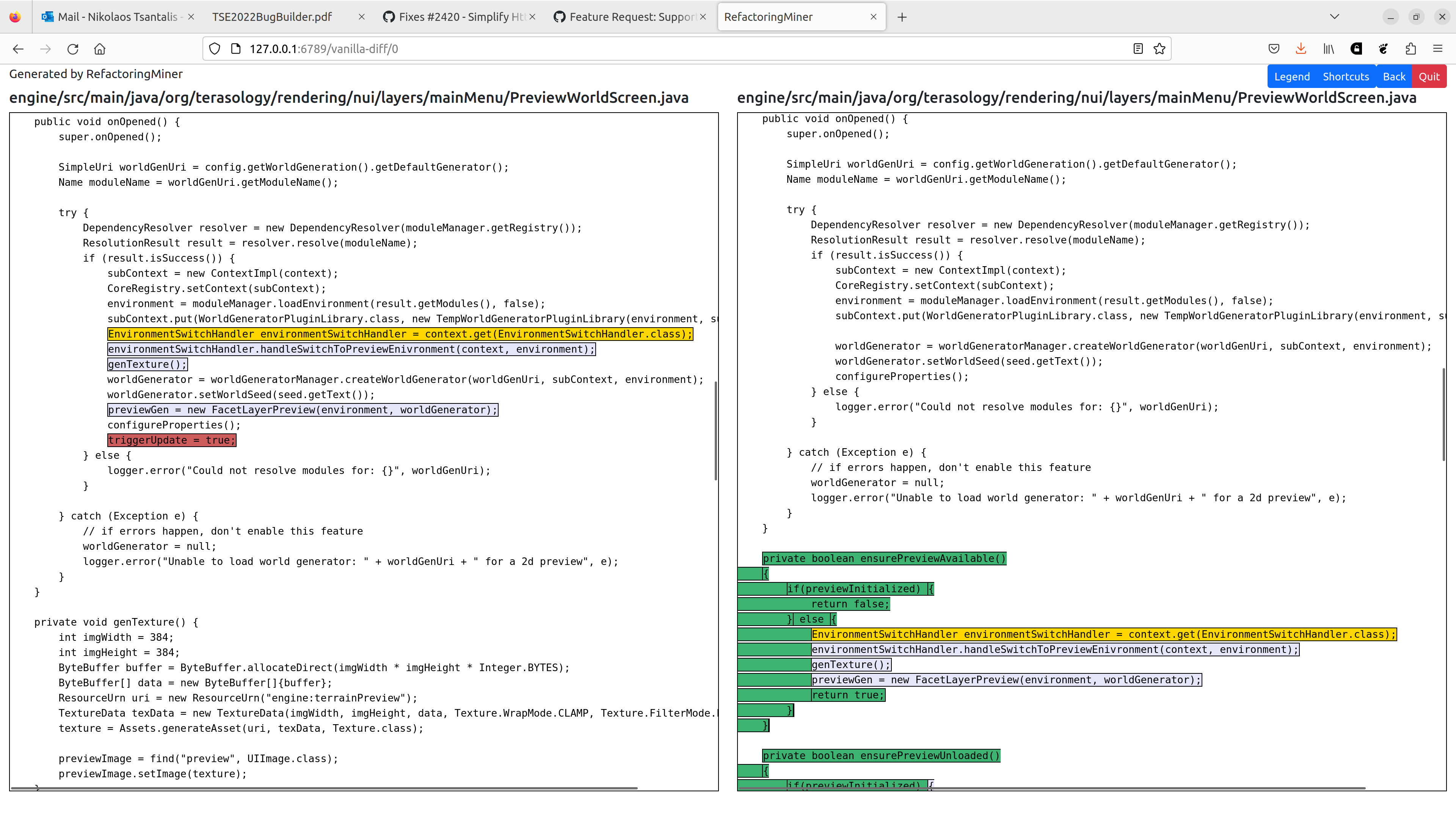
Task: Save the current page to Pocket
Action: (x=1274, y=49)
